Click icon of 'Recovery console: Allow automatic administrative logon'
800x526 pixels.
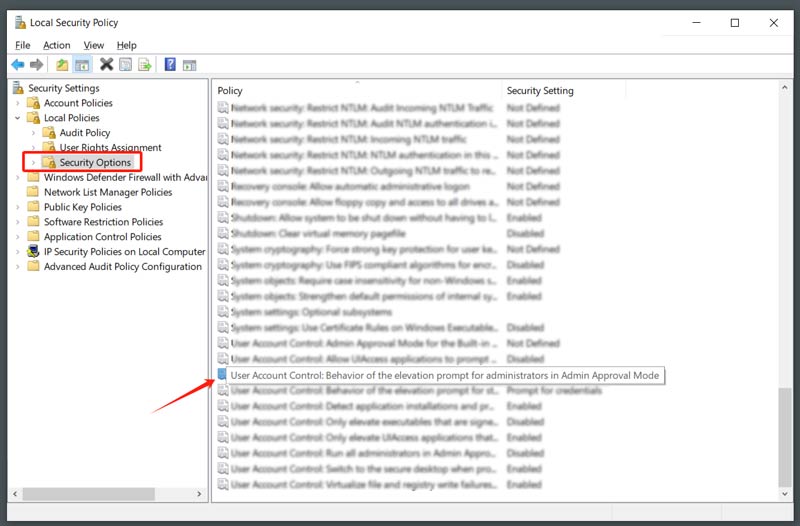tap(223, 186)
